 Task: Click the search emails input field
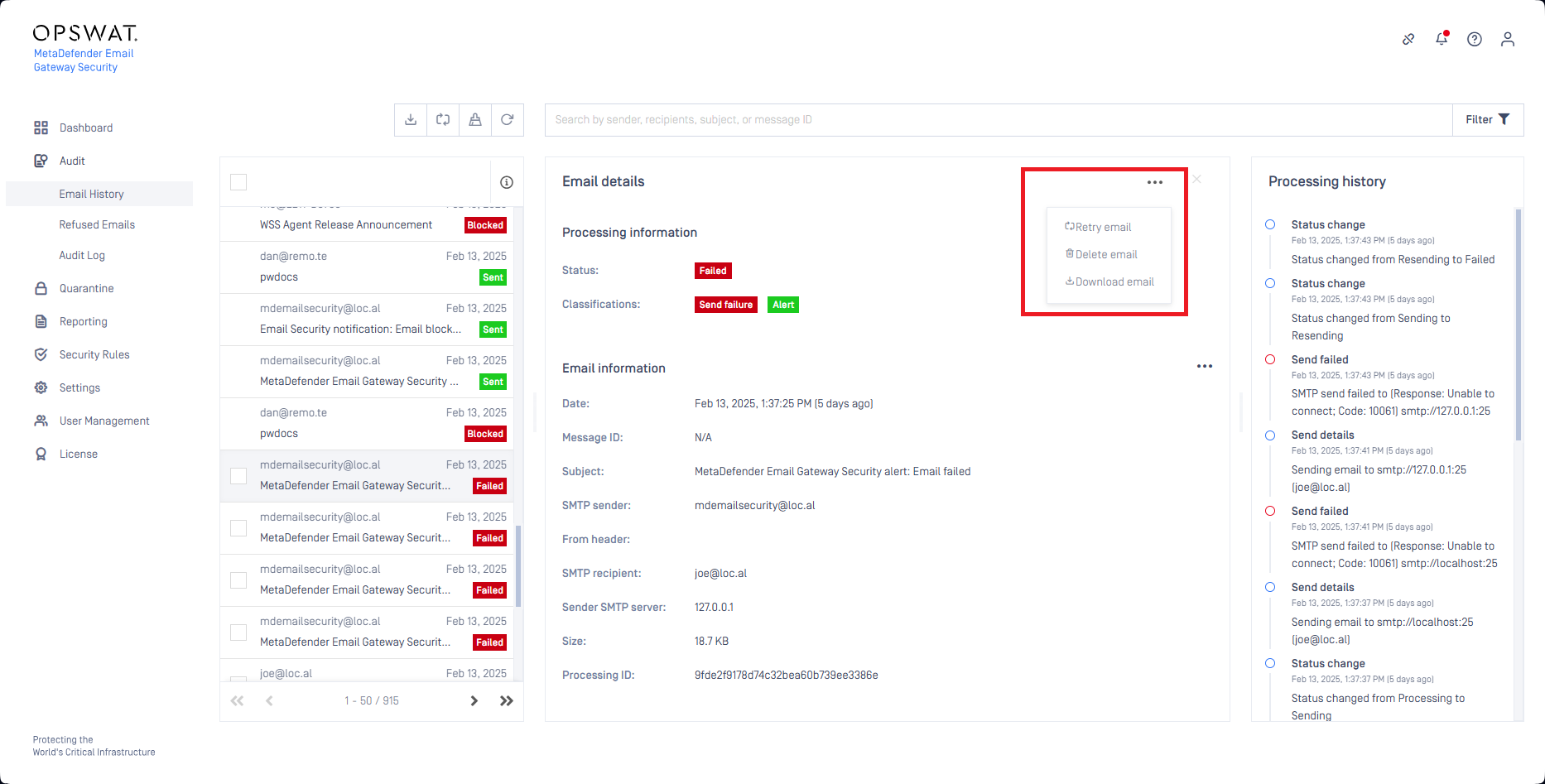[x=999, y=119]
